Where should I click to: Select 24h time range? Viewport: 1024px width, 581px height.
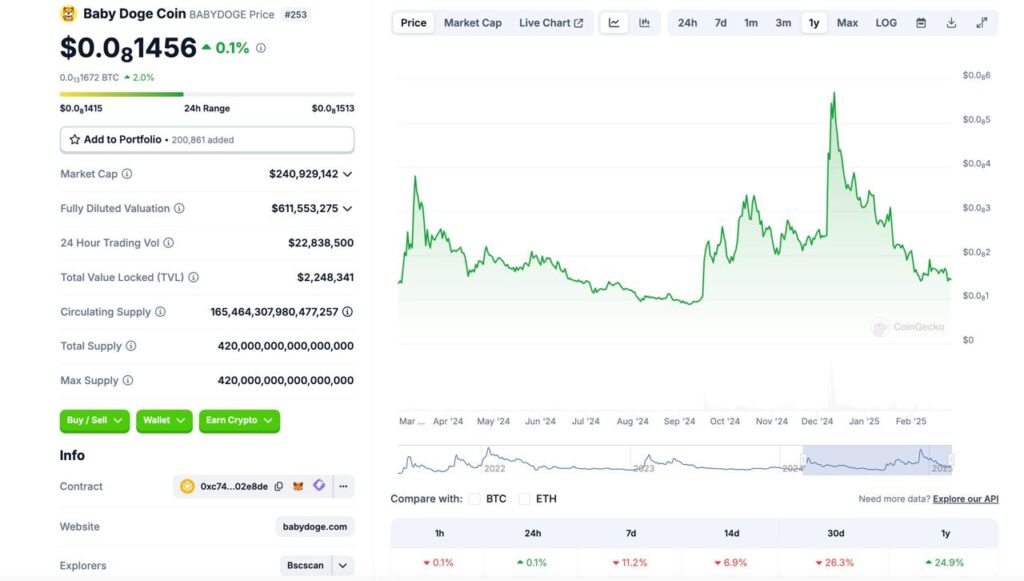[x=687, y=23]
